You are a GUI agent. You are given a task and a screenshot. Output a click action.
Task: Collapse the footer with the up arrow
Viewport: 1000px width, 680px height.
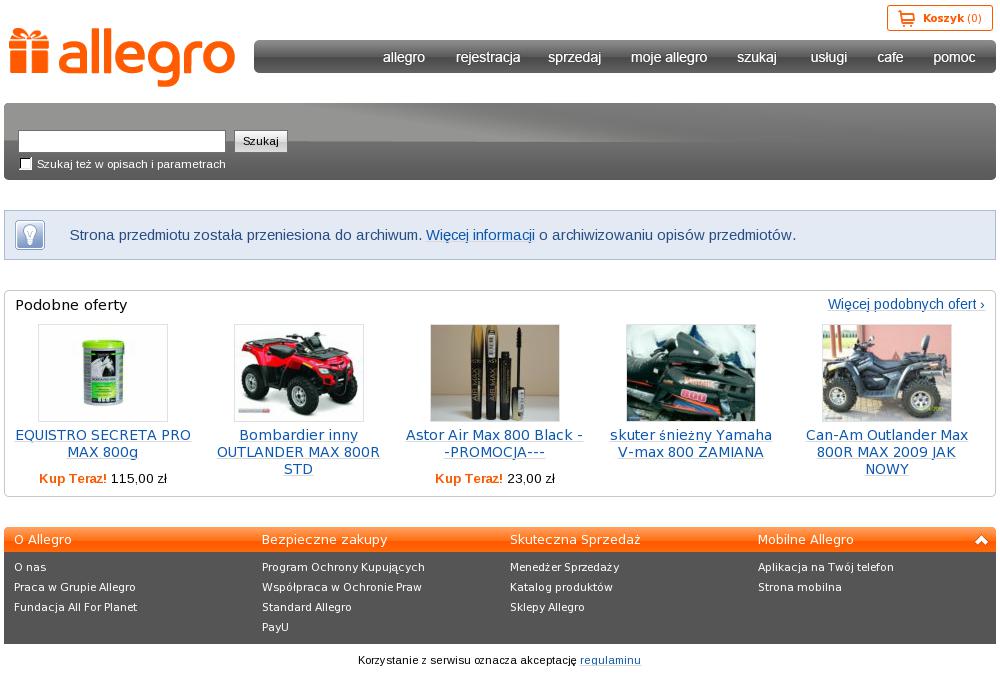point(981,540)
